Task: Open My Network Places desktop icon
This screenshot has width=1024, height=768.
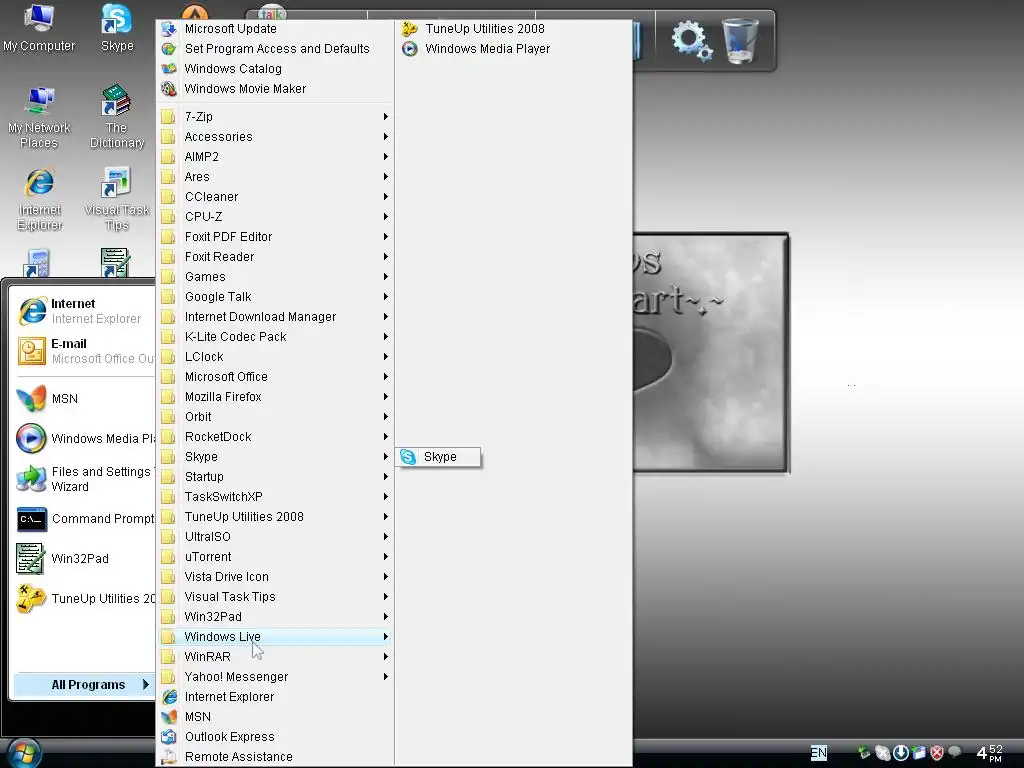Action: click(x=39, y=118)
